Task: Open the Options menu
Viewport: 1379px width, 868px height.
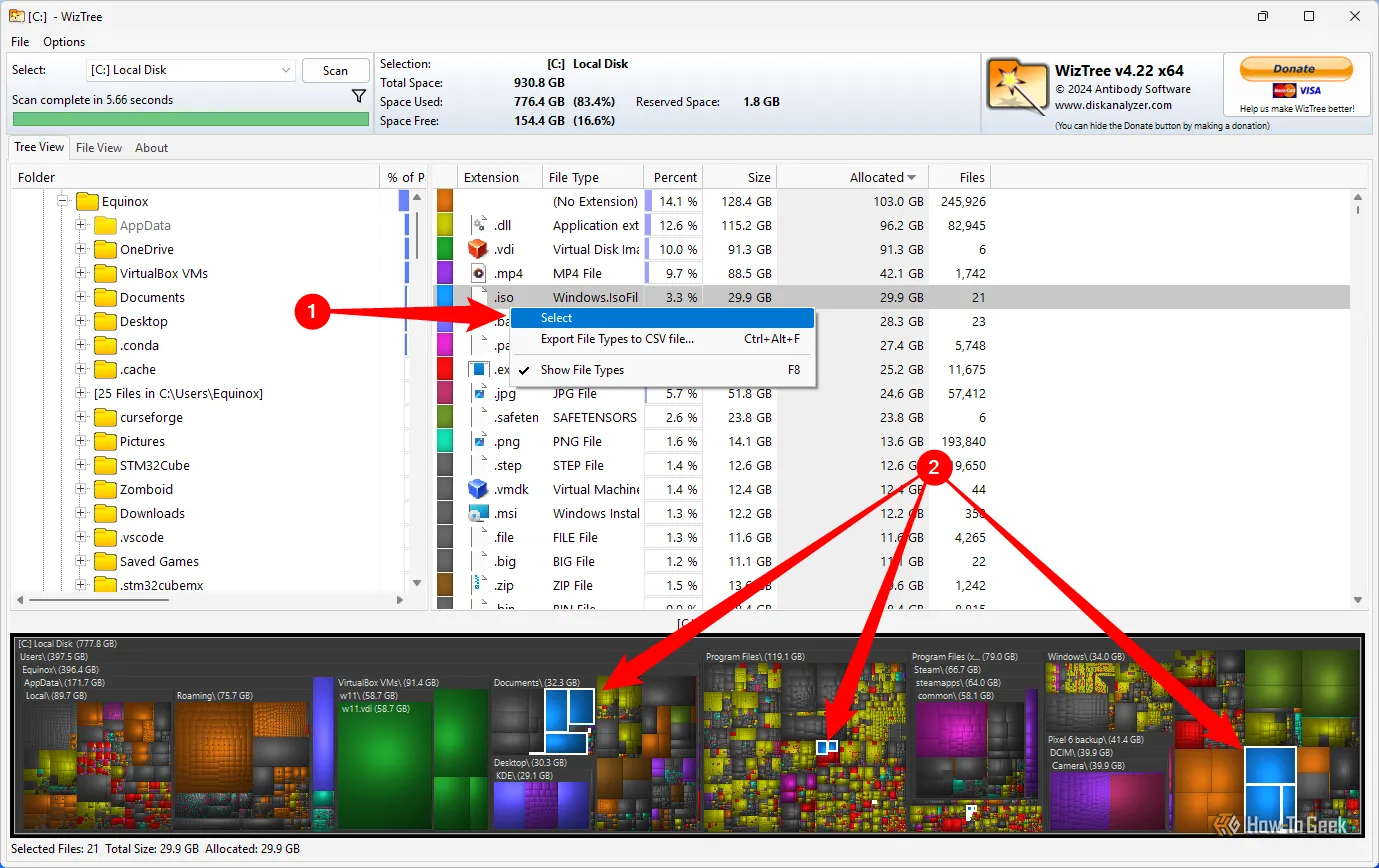Action: [x=64, y=42]
